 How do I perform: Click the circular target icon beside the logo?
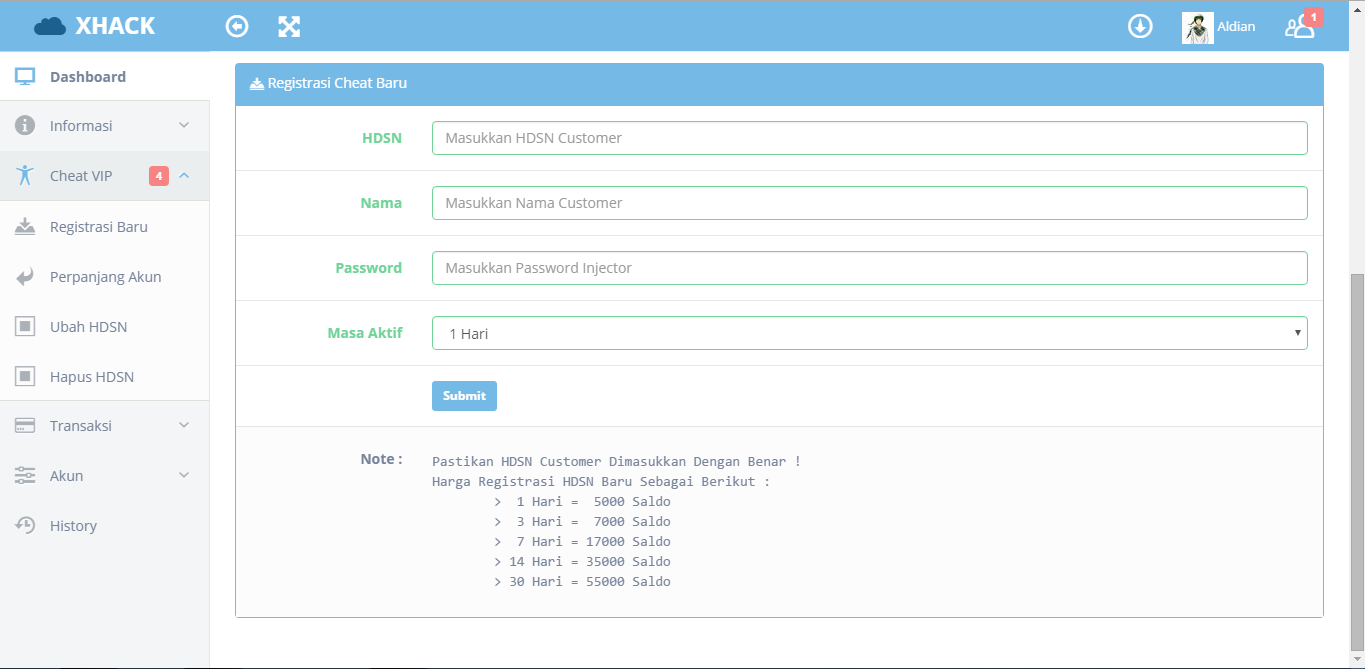coord(236,25)
